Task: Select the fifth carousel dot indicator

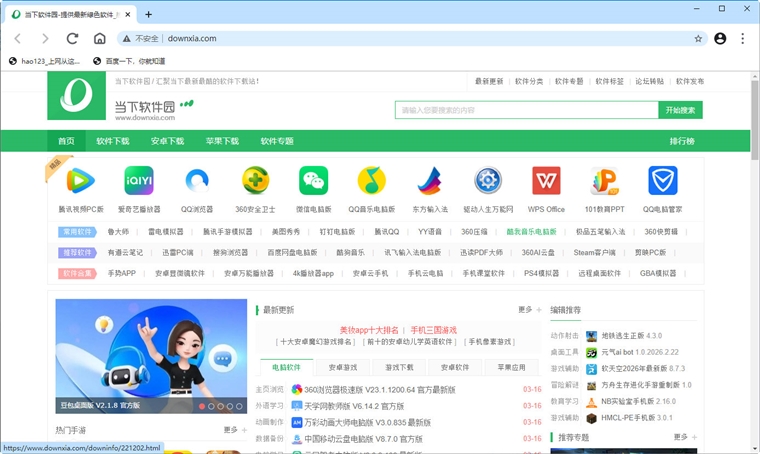Action: tap(239, 407)
